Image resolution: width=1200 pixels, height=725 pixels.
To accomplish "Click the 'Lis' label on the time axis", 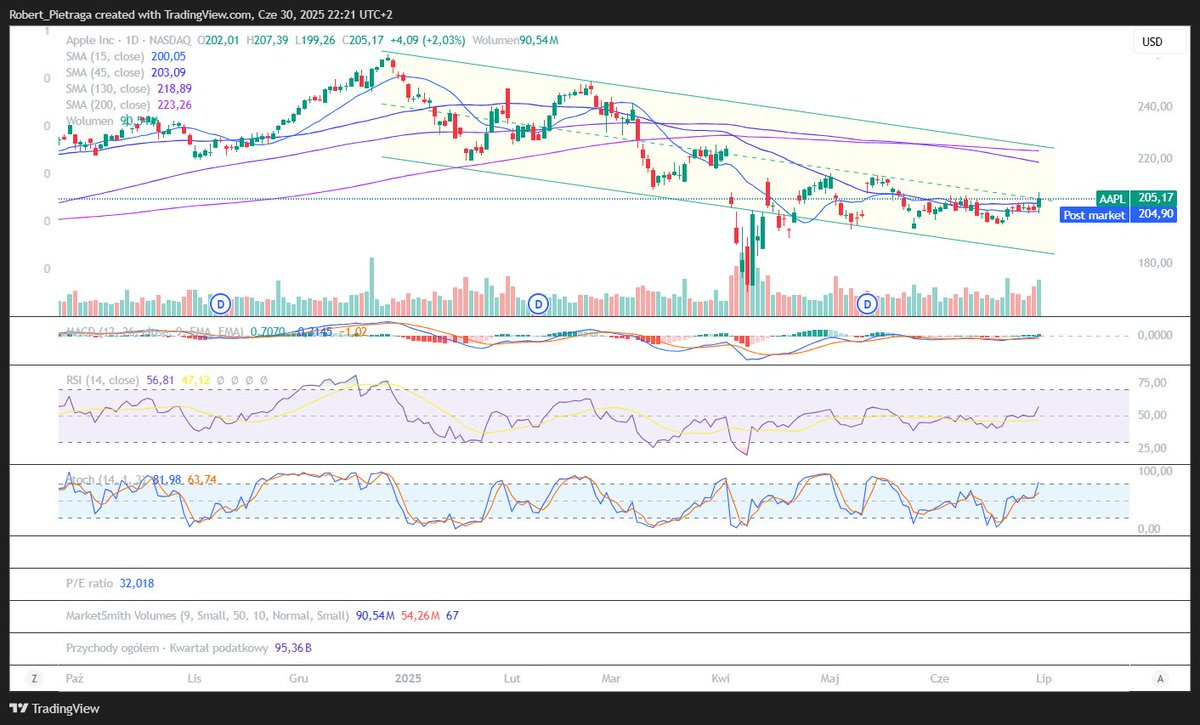I will pos(195,678).
